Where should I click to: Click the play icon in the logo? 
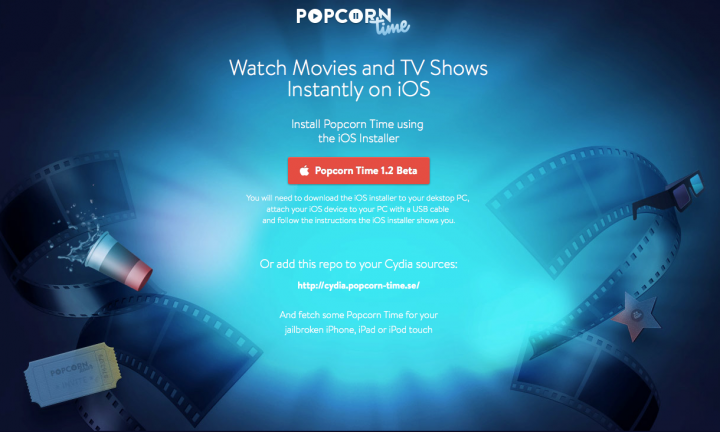coord(315,16)
